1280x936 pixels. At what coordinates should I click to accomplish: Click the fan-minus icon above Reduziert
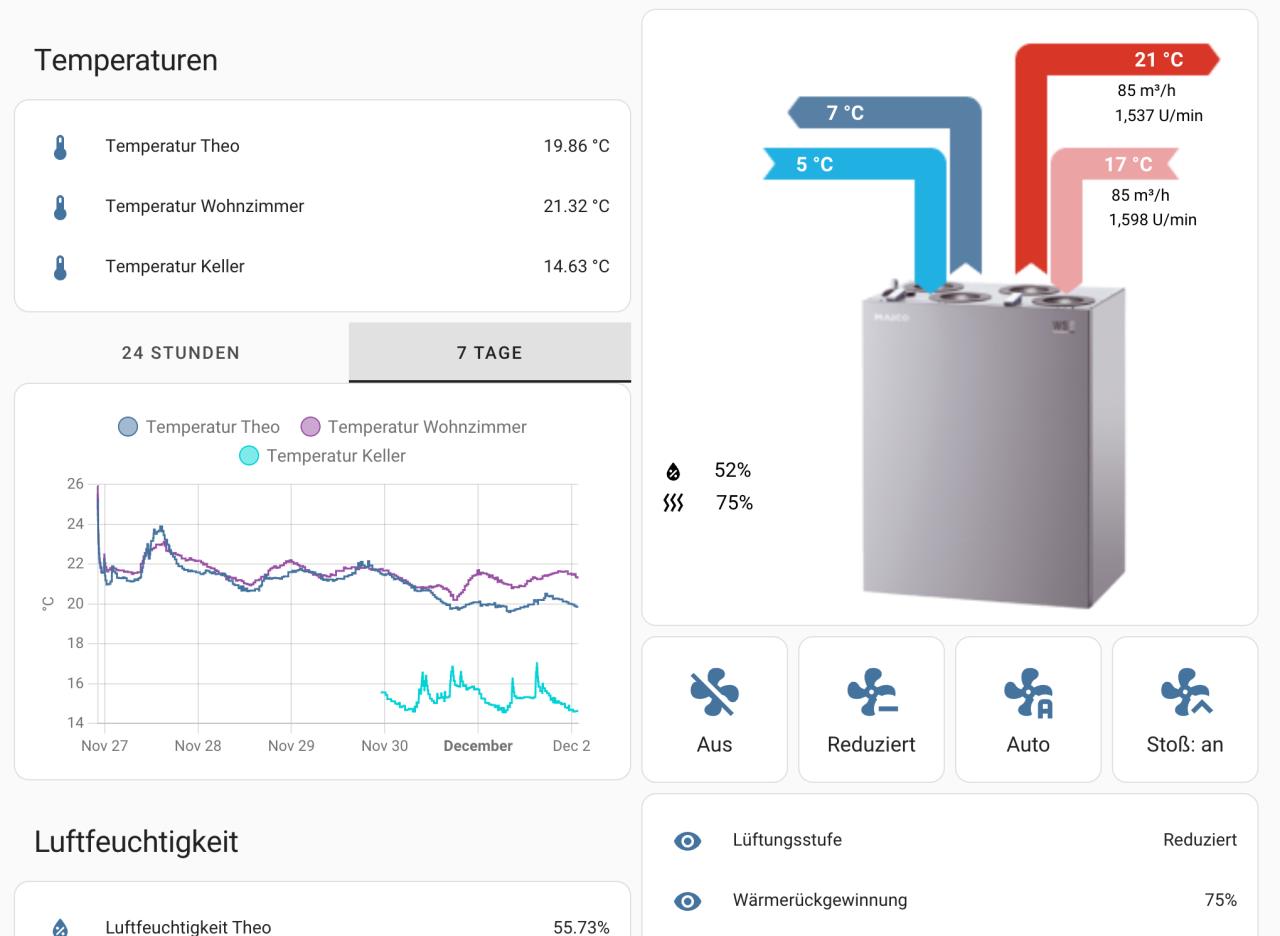click(x=871, y=693)
